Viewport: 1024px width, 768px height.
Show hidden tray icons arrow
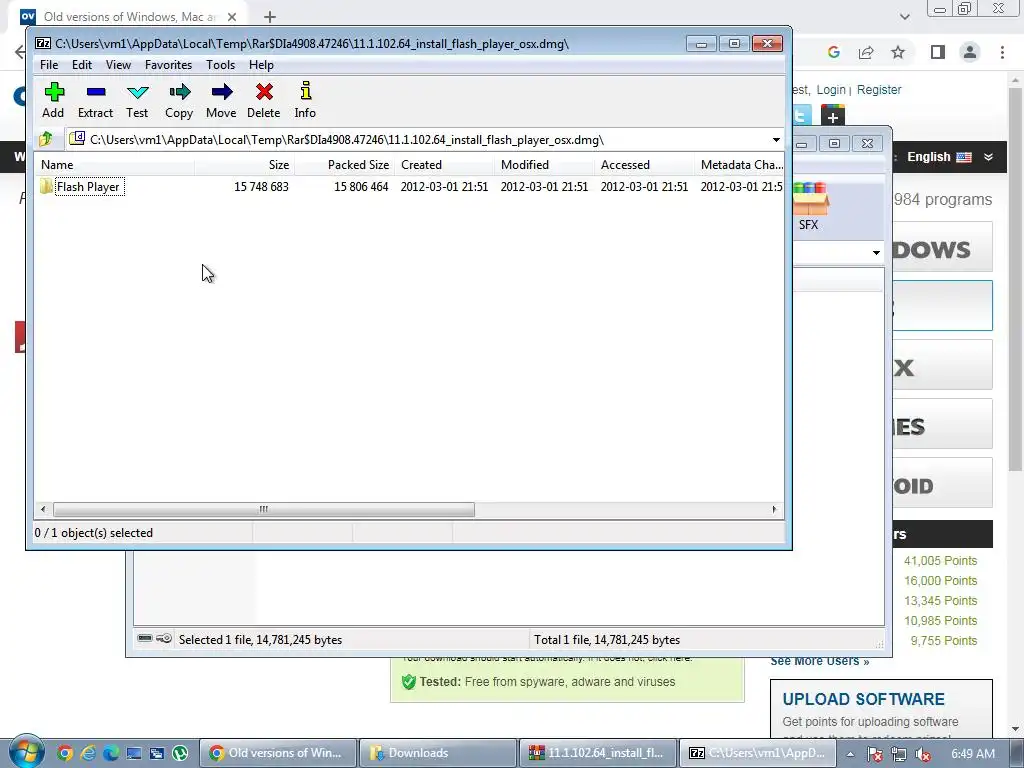pos(850,754)
